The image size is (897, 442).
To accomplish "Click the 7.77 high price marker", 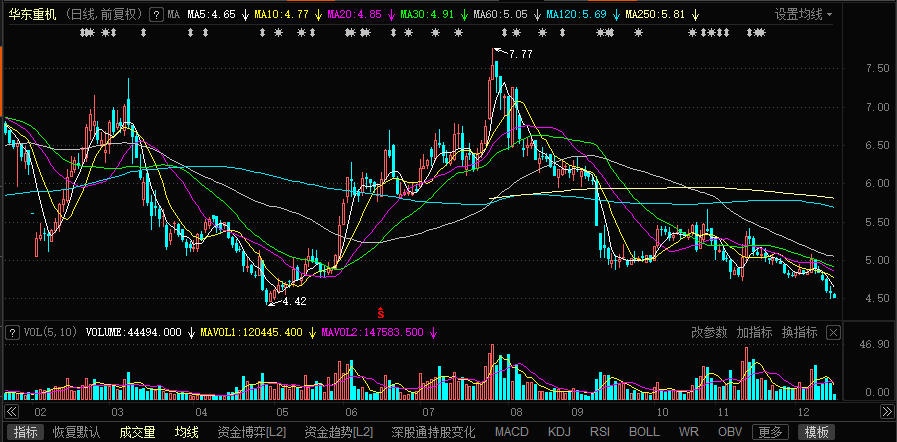I will pos(518,54).
